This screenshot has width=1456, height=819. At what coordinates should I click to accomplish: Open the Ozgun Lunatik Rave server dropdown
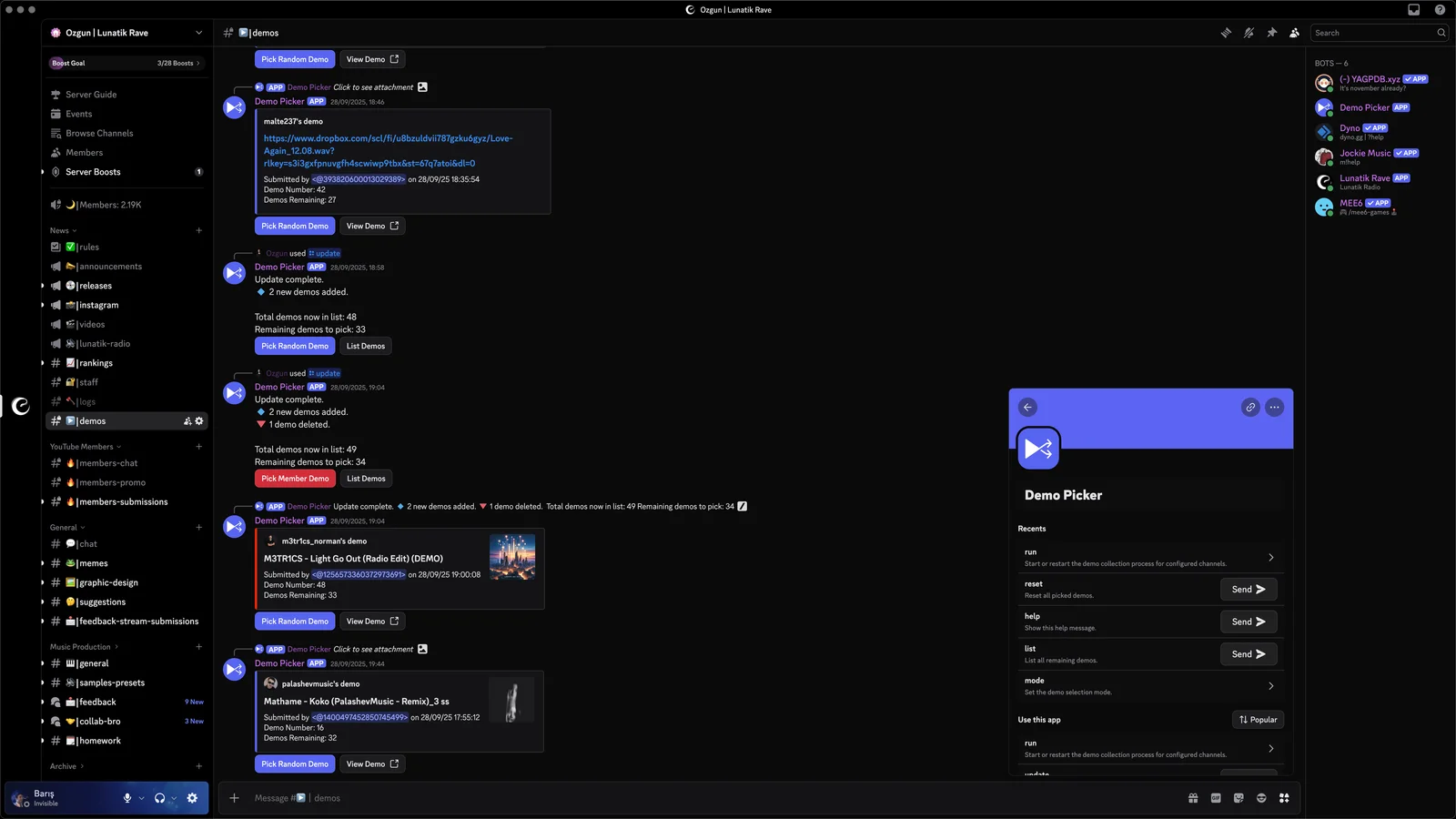click(126, 33)
